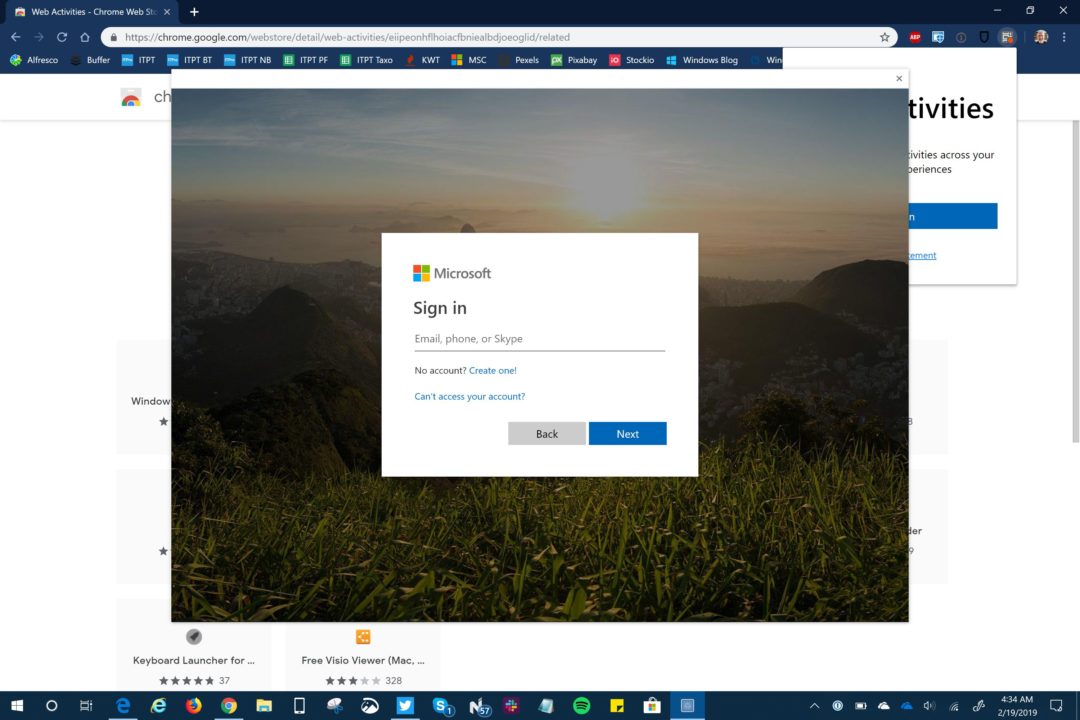Image resolution: width=1080 pixels, height=720 pixels.
Task: Click the Microsoft Defender shield extension icon
Action: tap(940, 36)
